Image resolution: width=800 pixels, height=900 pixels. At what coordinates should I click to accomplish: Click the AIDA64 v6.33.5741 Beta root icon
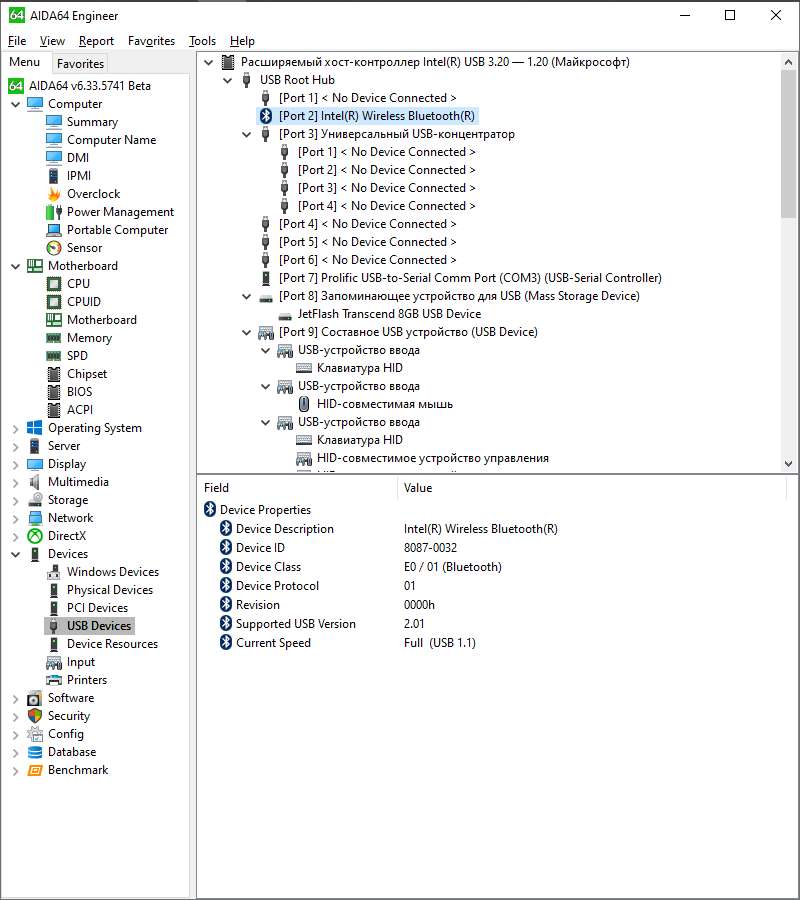15,86
